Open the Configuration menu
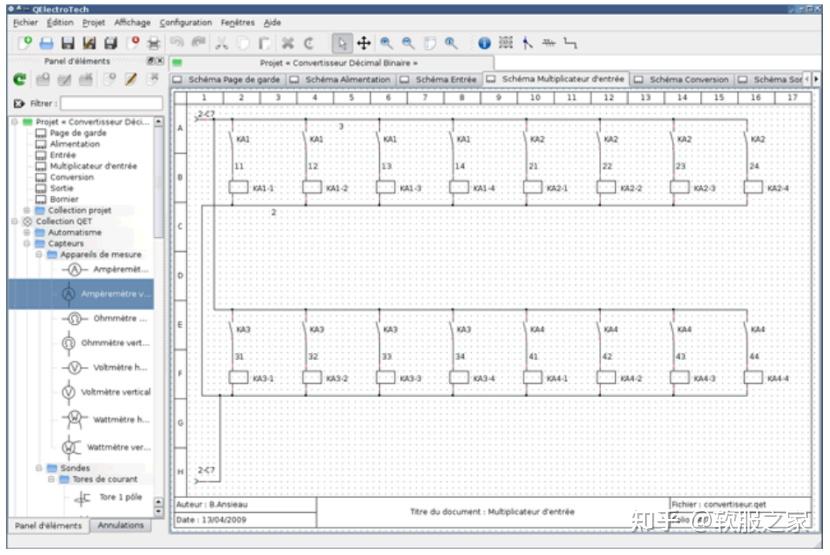Viewport: 830px width, 555px height. (186, 22)
